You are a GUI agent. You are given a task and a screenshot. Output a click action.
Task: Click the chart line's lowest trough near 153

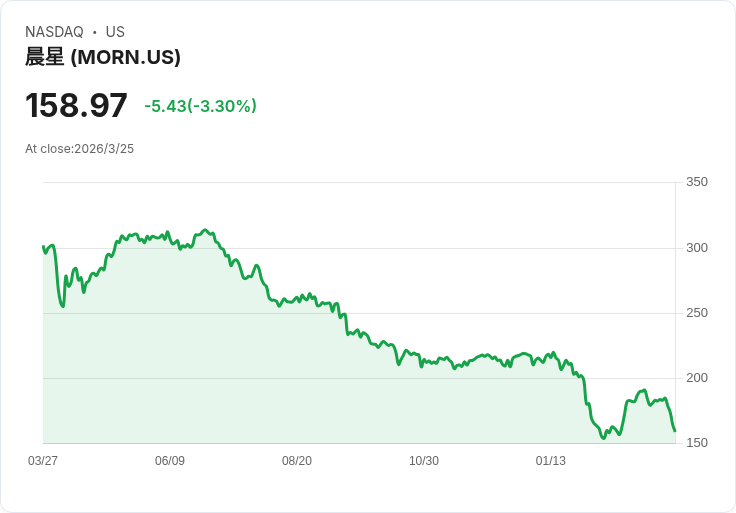pos(604,438)
